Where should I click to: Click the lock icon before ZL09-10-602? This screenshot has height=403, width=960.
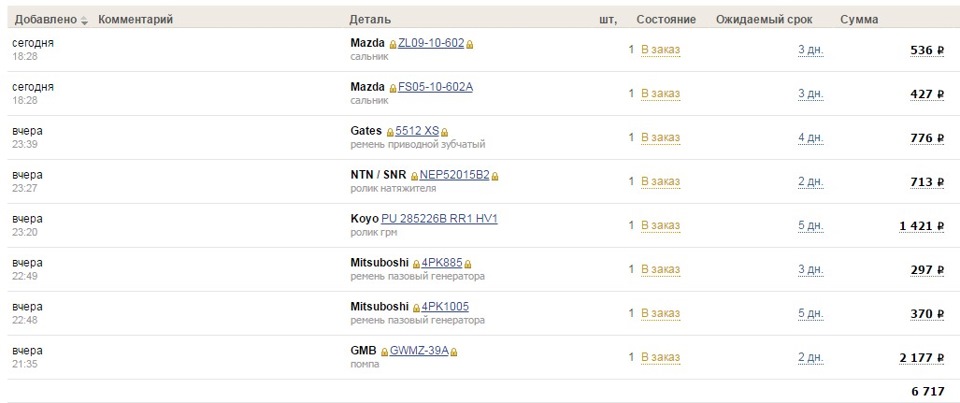[393, 45]
